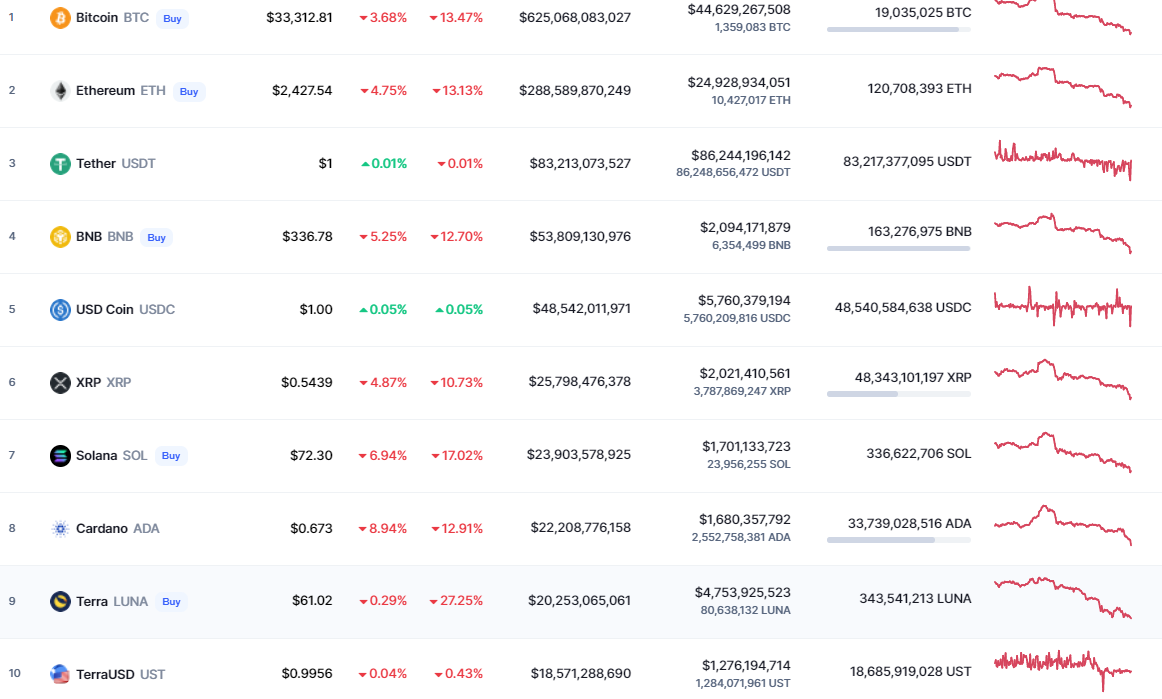Click the XRP black logo icon
The width and height of the screenshot is (1162, 699).
pos(60,383)
